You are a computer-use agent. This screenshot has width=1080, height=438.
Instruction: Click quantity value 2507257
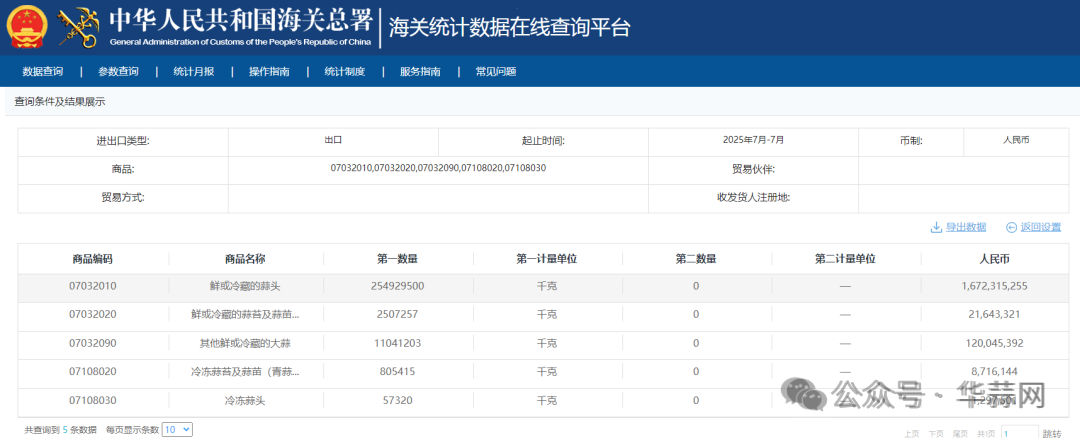[x=397, y=314]
